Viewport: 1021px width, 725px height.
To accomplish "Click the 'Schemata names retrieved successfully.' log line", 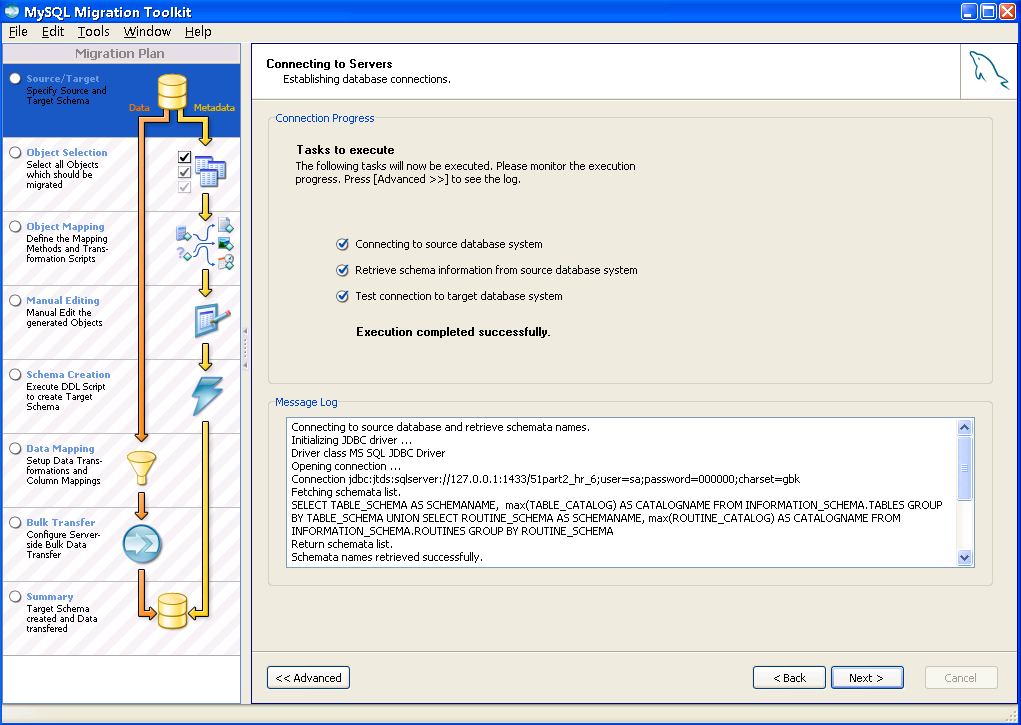I will (387, 558).
